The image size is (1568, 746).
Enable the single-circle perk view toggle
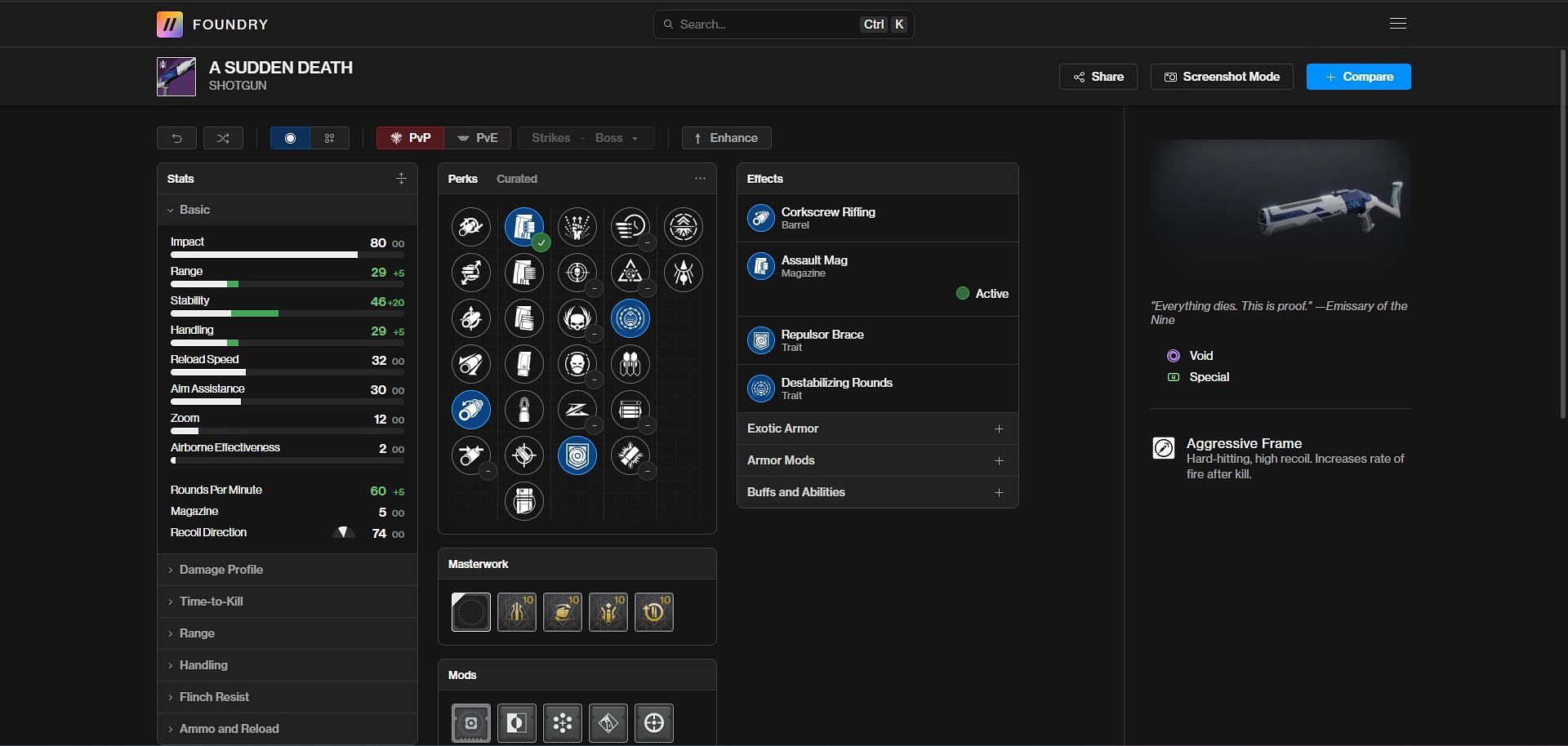click(290, 138)
